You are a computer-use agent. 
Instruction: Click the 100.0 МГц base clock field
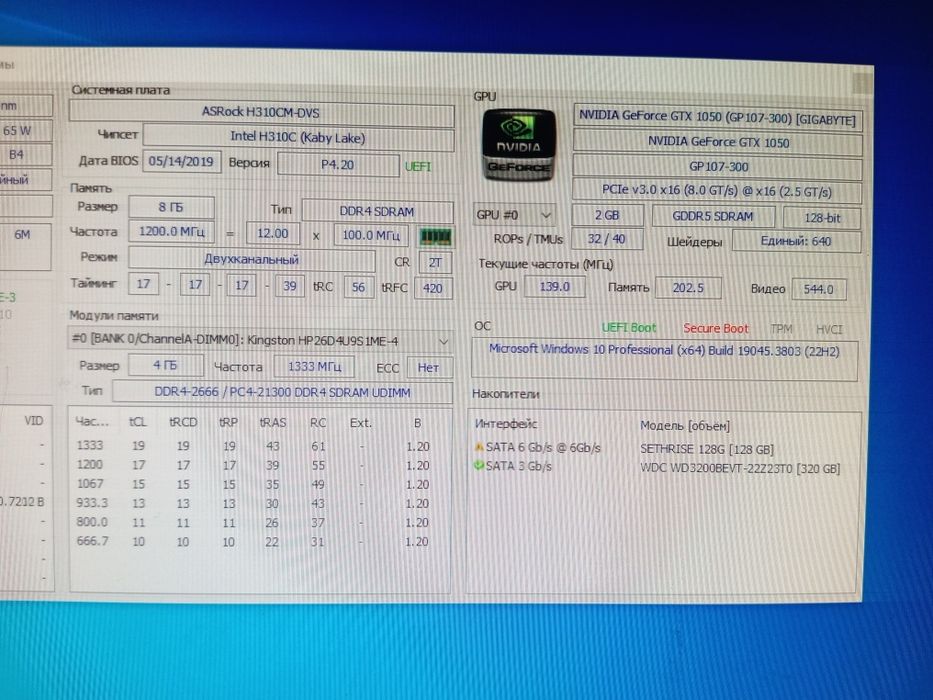click(x=371, y=235)
